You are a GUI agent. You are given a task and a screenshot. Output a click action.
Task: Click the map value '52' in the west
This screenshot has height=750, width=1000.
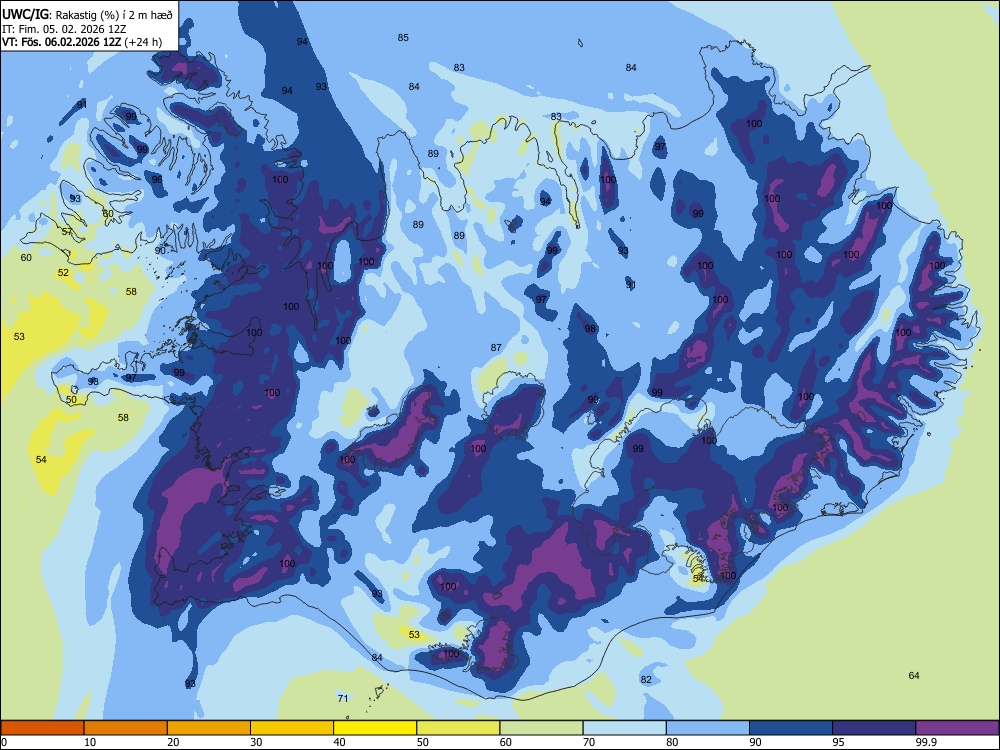63,272
